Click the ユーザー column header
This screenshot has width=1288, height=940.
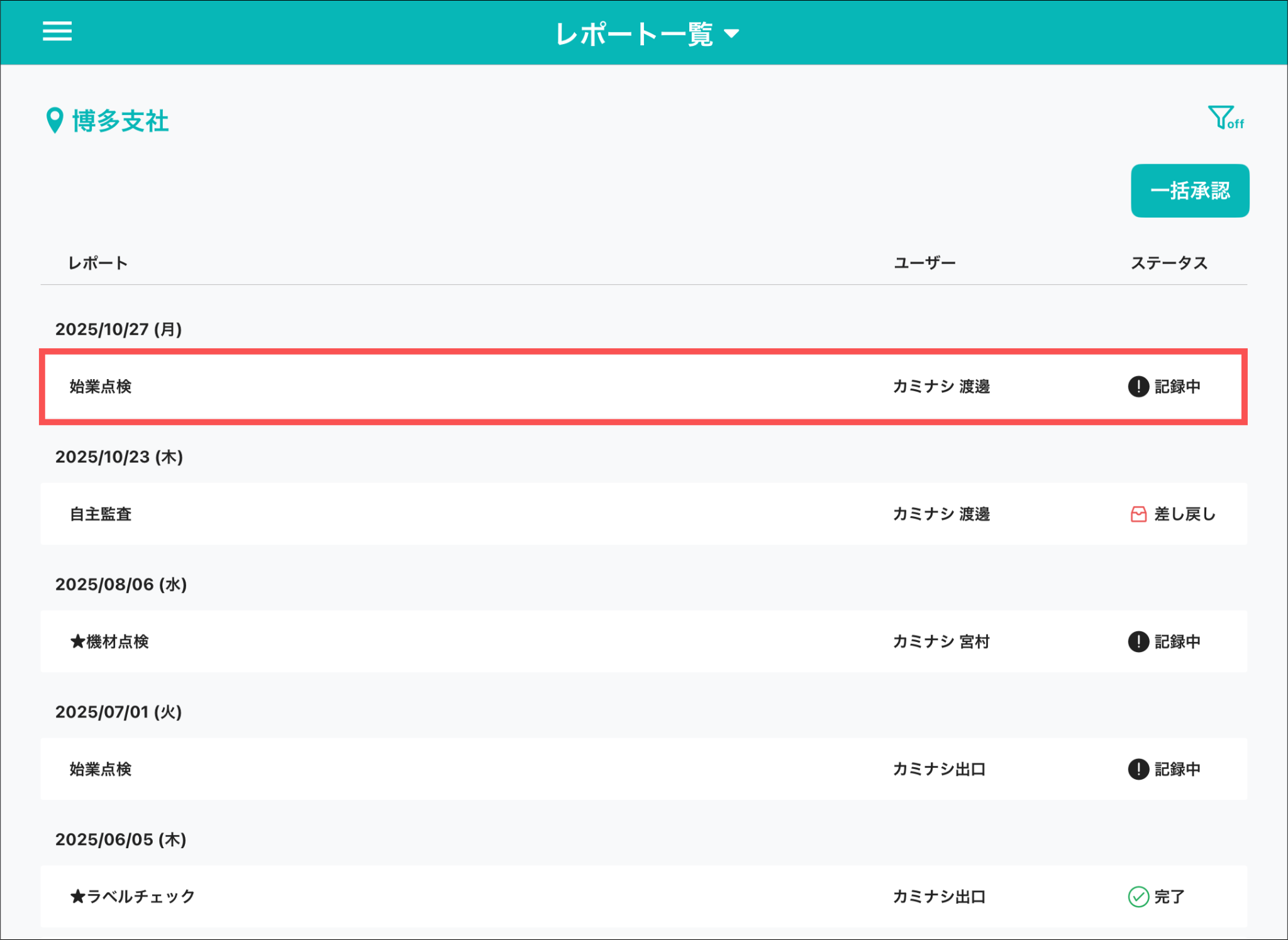[924, 263]
